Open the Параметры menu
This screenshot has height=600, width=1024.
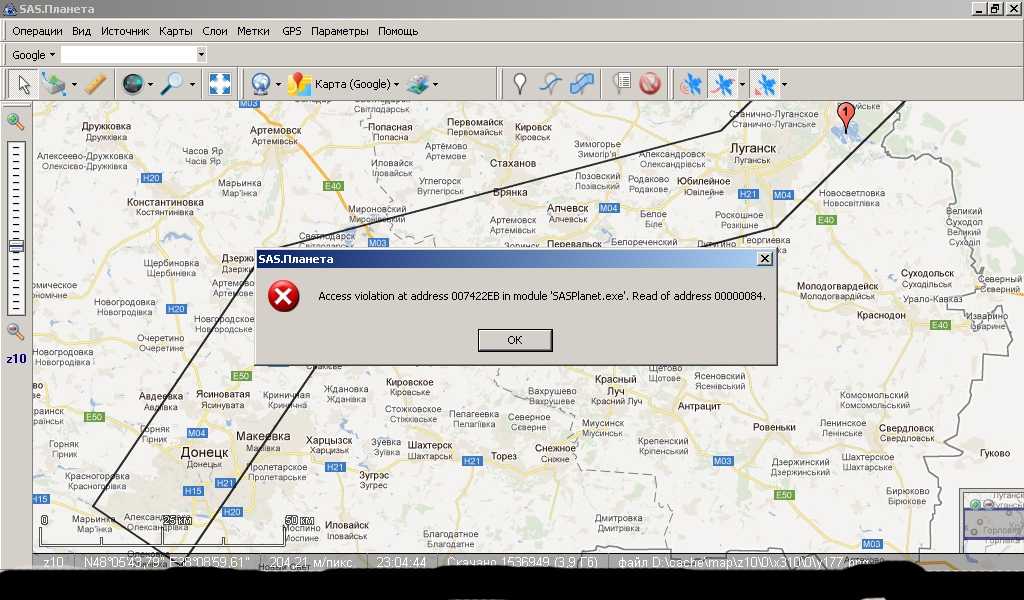339,31
